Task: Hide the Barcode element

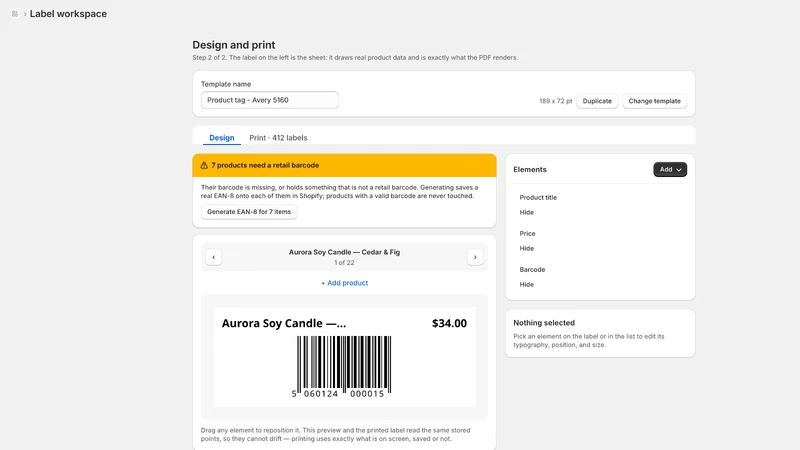Action: 527,284
